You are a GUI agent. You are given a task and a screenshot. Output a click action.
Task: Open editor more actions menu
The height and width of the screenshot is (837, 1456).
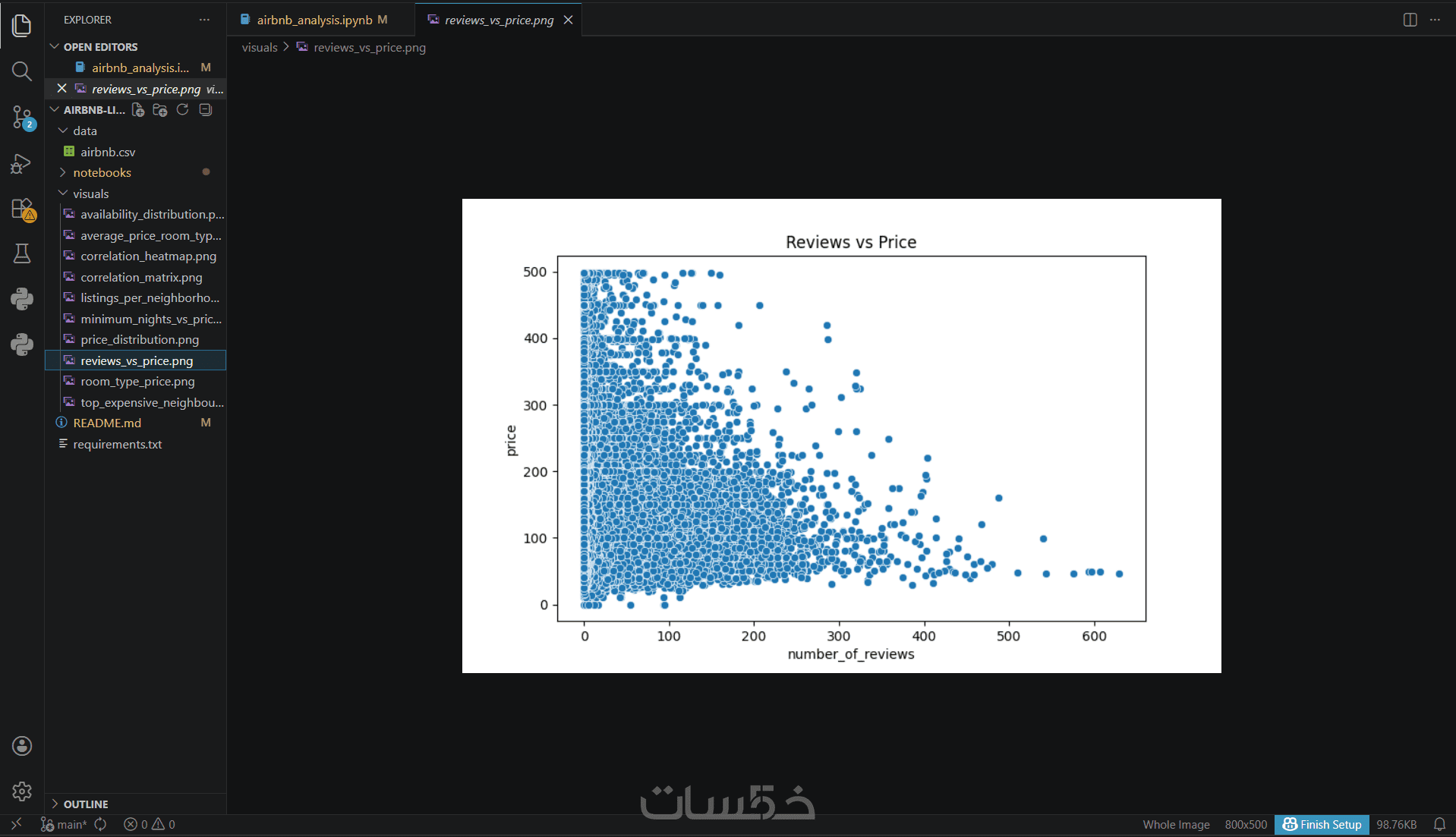pyautogui.click(x=1435, y=20)
